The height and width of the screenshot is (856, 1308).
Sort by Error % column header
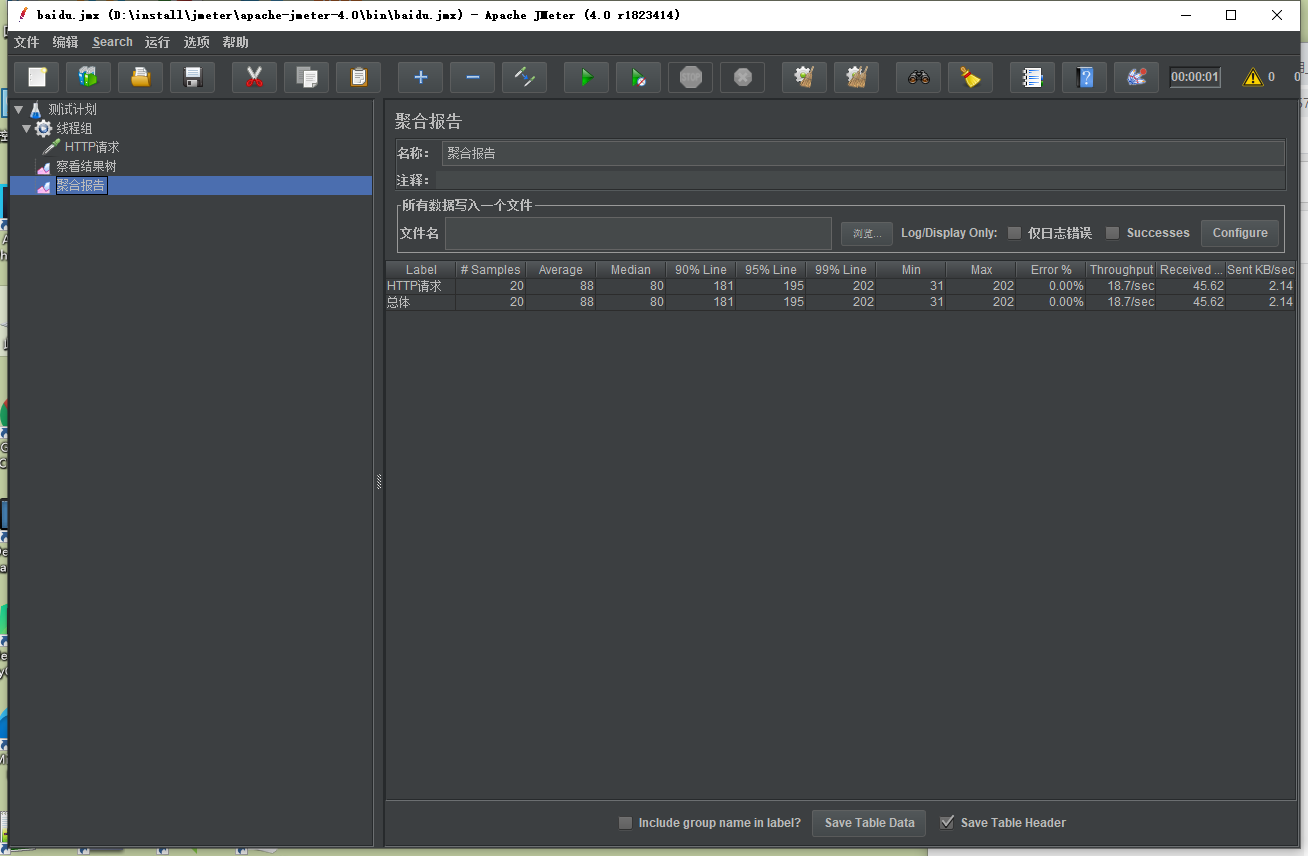1051,270
